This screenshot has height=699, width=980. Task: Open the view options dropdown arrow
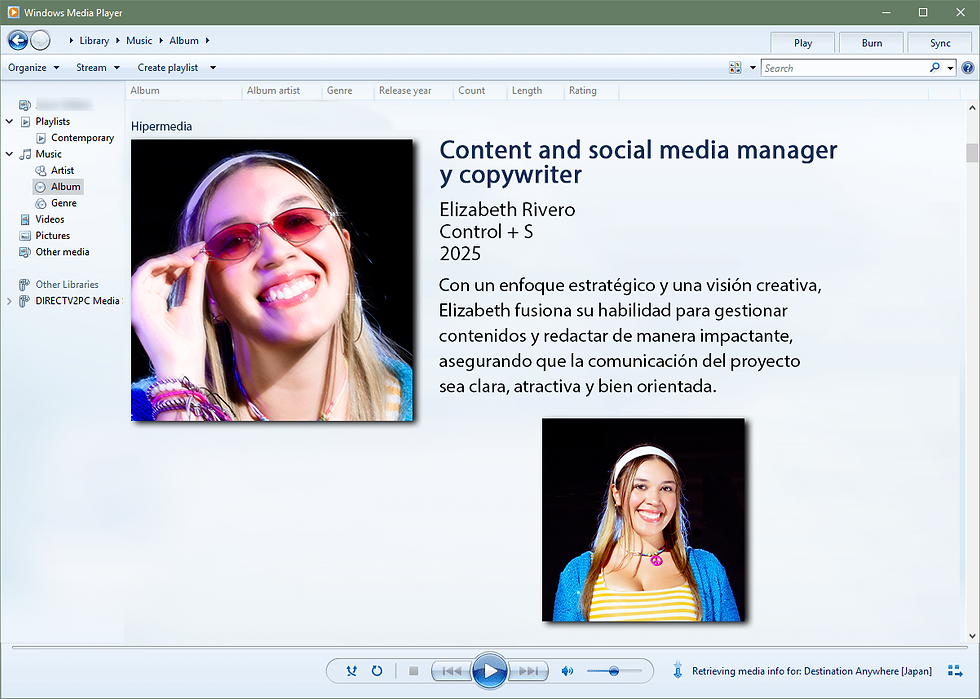[752, 68]
